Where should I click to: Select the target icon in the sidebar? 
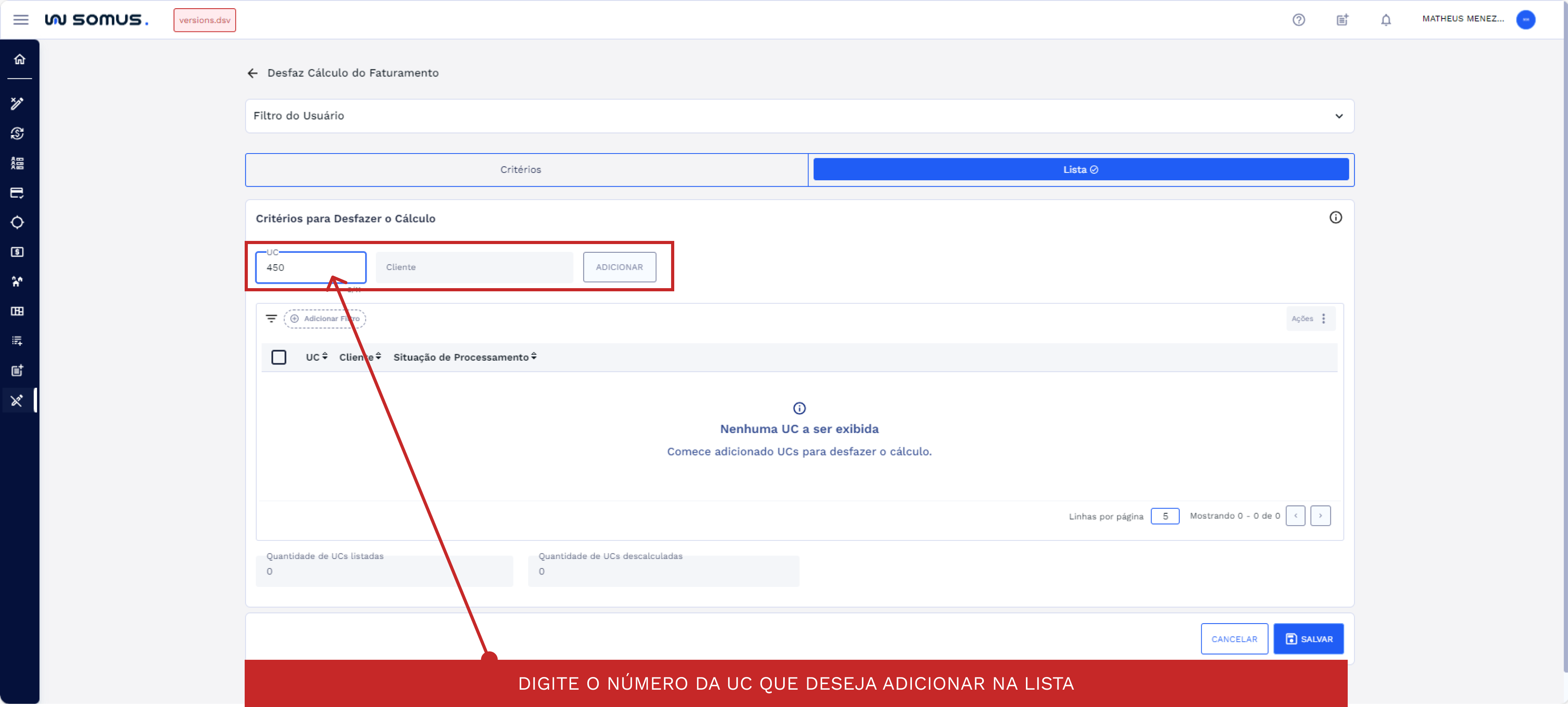coord(18,222)
